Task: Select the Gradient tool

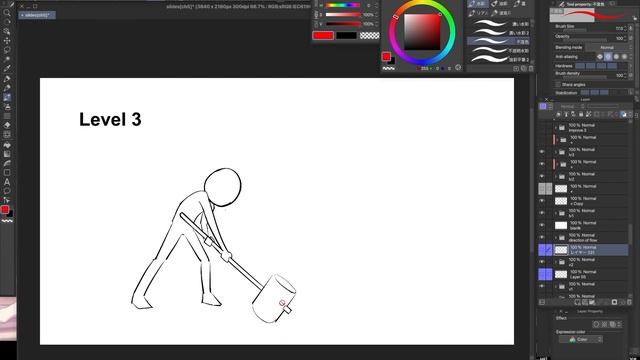Action: click(x=7, y=154)
